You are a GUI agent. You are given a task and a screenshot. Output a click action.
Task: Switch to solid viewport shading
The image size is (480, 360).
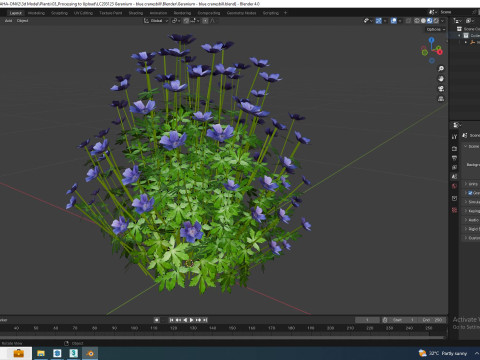[x=423, y=21]
